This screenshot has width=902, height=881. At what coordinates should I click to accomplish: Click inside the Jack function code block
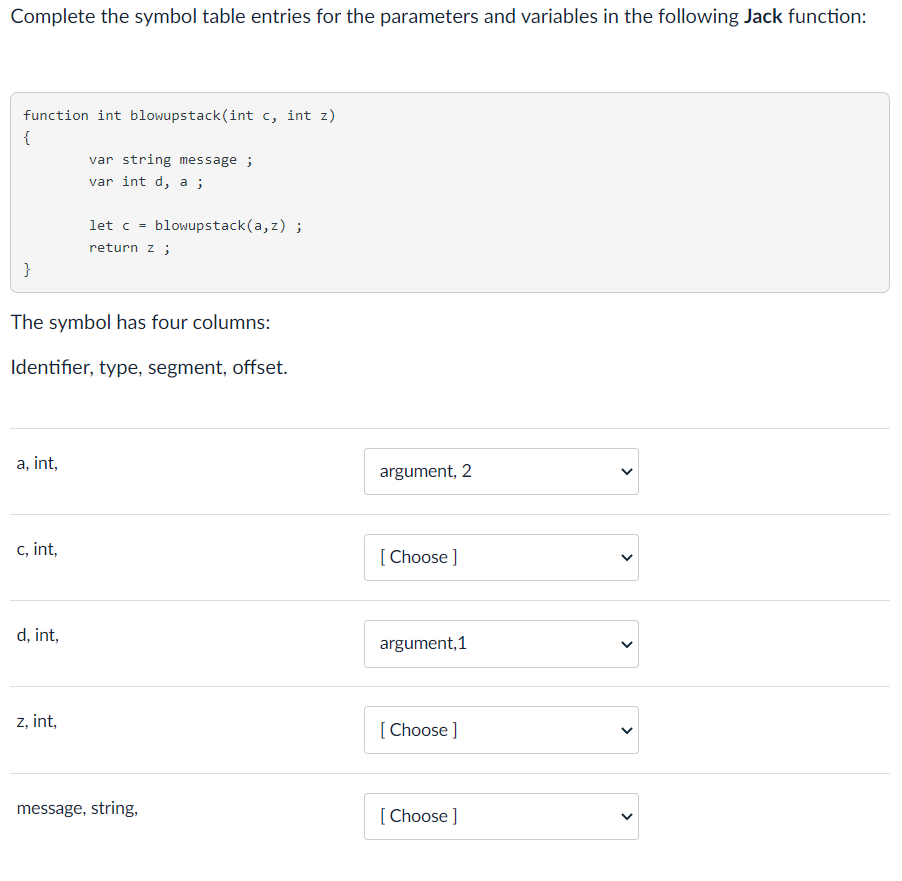[x=450, y=190]
